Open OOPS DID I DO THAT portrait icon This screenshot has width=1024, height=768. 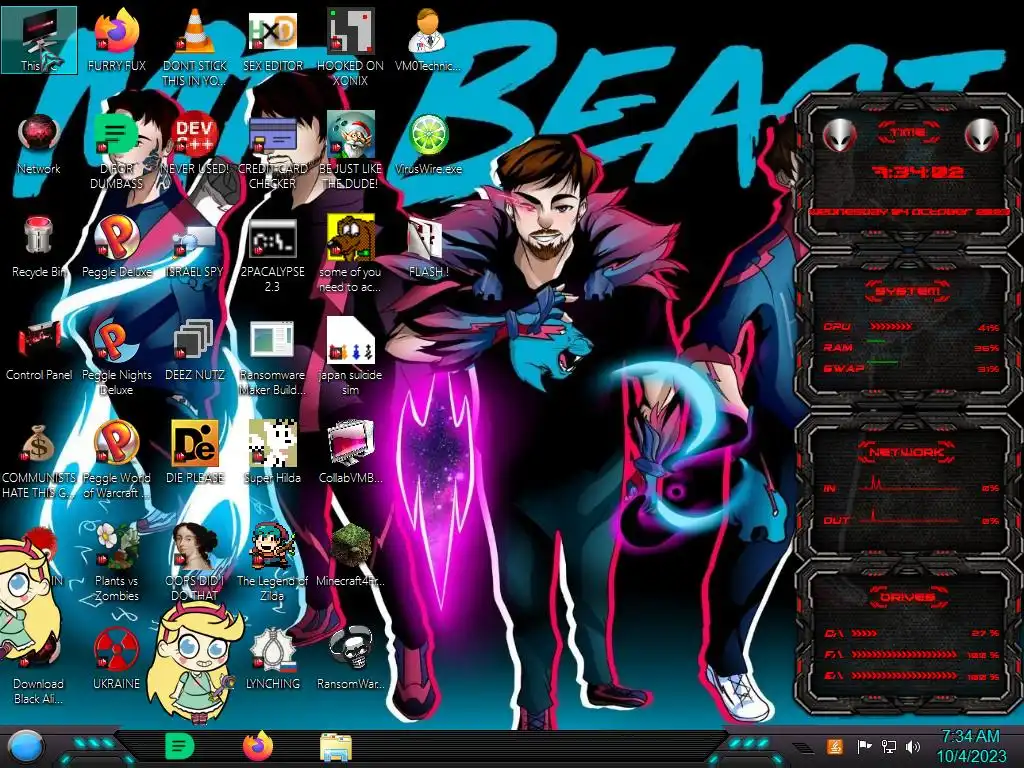click(x=195, y=563)
